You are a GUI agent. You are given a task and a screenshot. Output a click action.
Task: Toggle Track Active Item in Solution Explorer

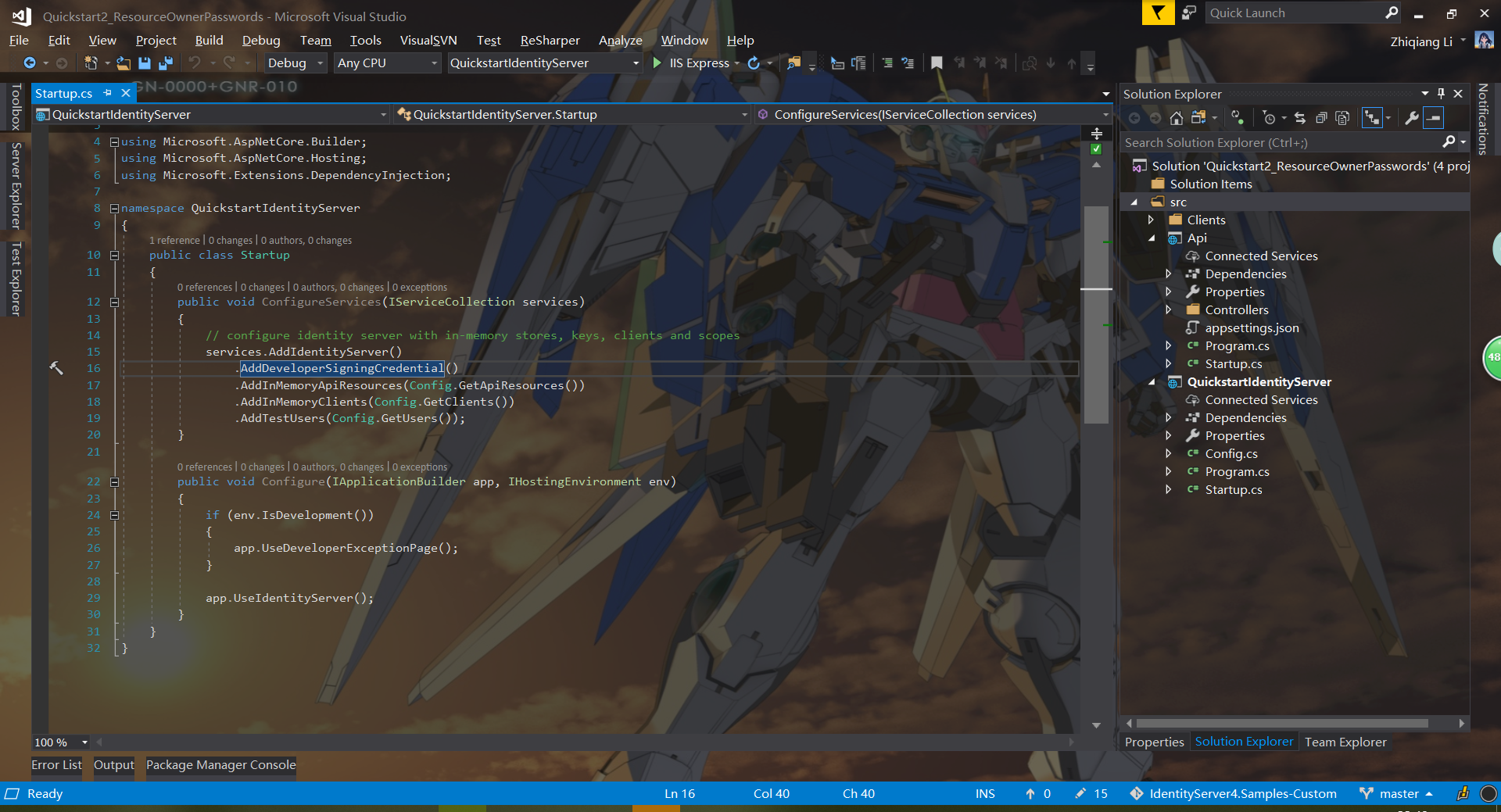point(1372,118)
